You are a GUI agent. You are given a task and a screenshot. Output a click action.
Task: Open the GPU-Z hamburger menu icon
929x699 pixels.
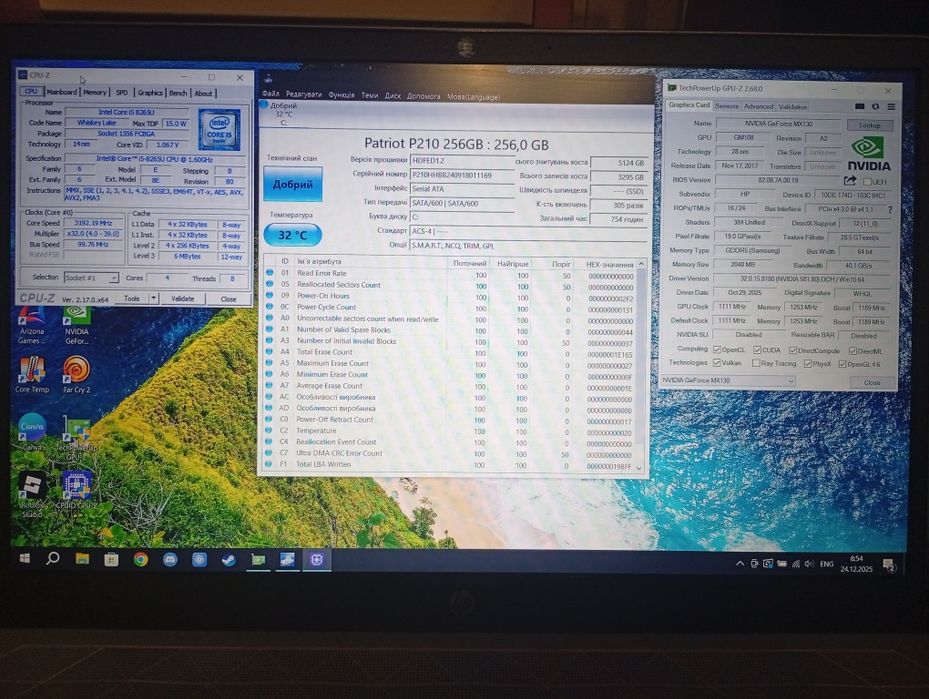(891, 107)
